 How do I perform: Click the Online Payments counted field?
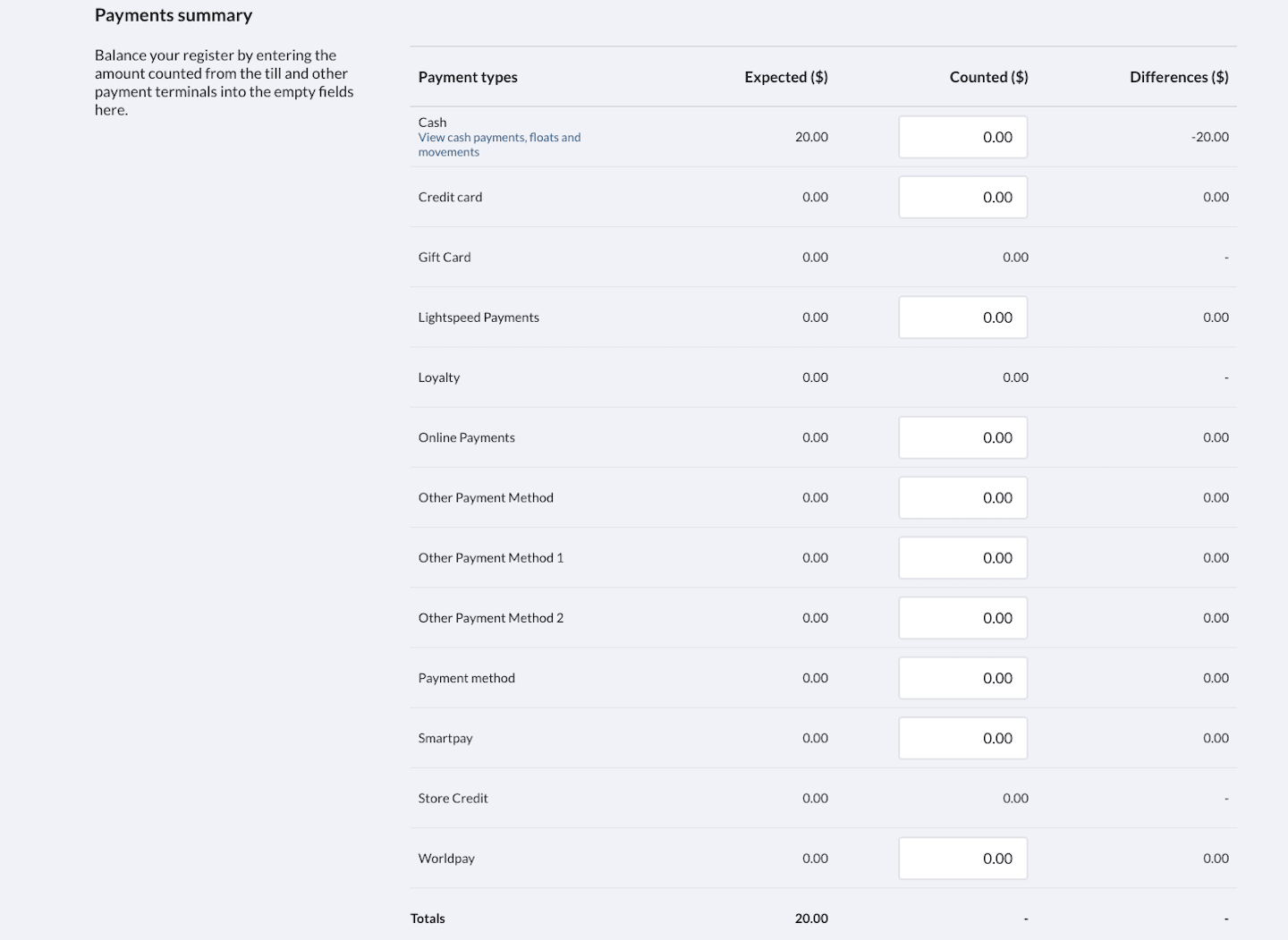point(962,437)
